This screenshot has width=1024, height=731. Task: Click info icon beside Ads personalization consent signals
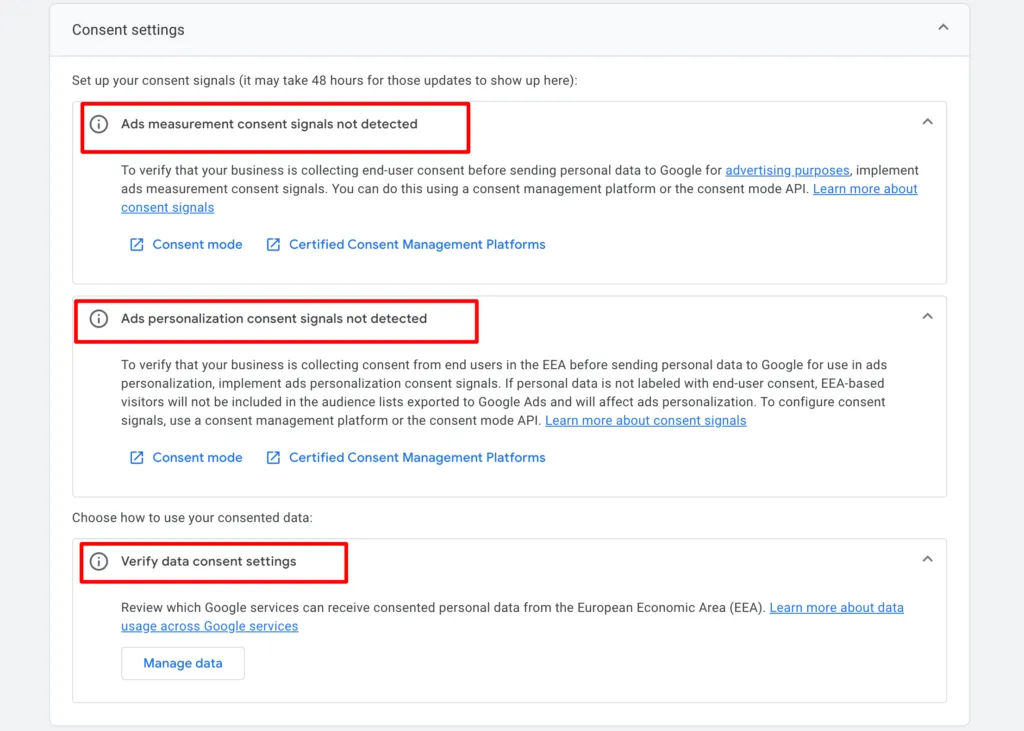(99, 319)
